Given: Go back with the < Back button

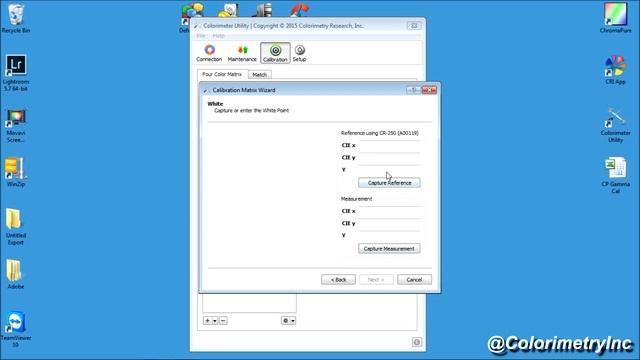Looking at the screenshot, I should click(x=338, y=280).
